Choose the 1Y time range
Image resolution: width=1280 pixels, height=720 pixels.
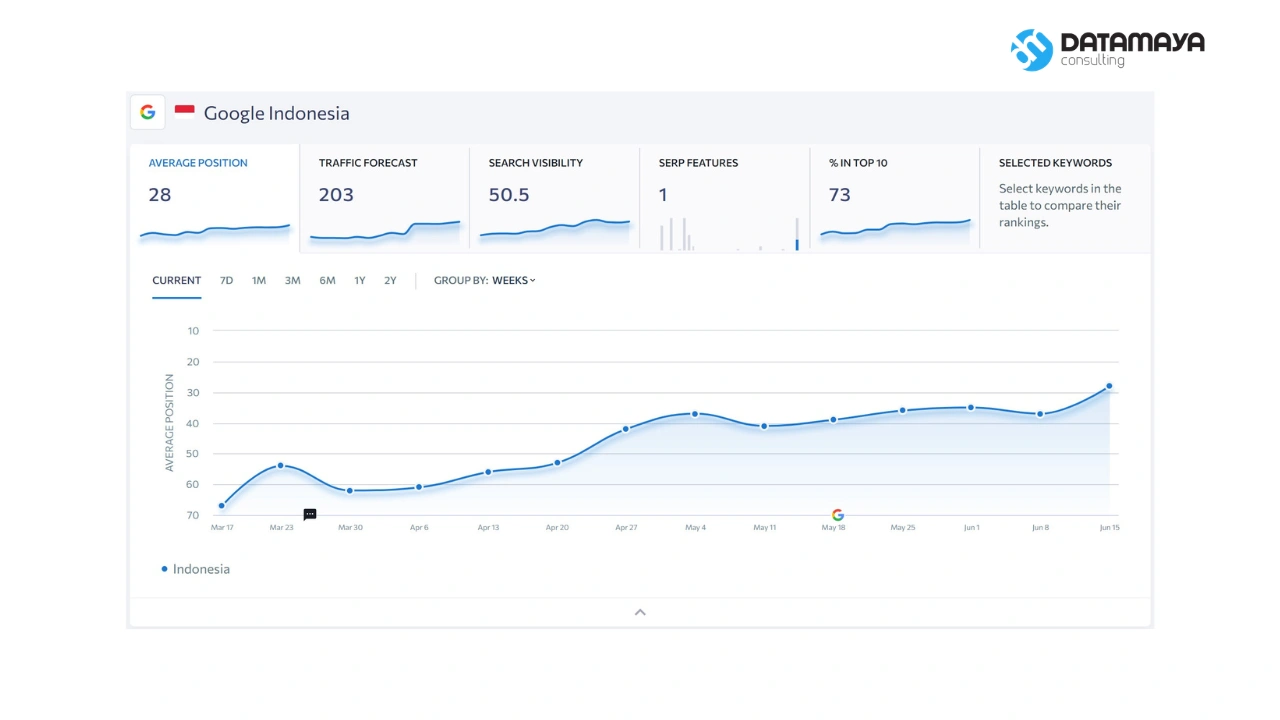(359, 281)
